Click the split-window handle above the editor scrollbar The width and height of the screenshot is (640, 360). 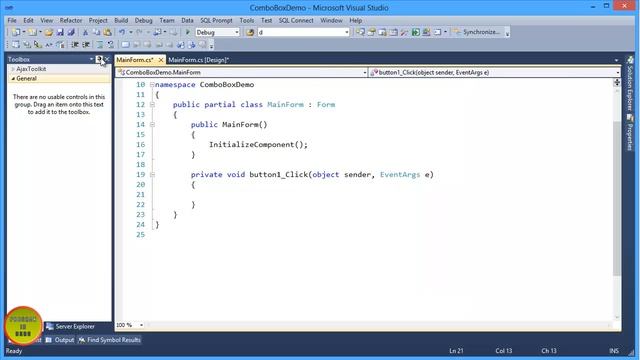[617, 82]
